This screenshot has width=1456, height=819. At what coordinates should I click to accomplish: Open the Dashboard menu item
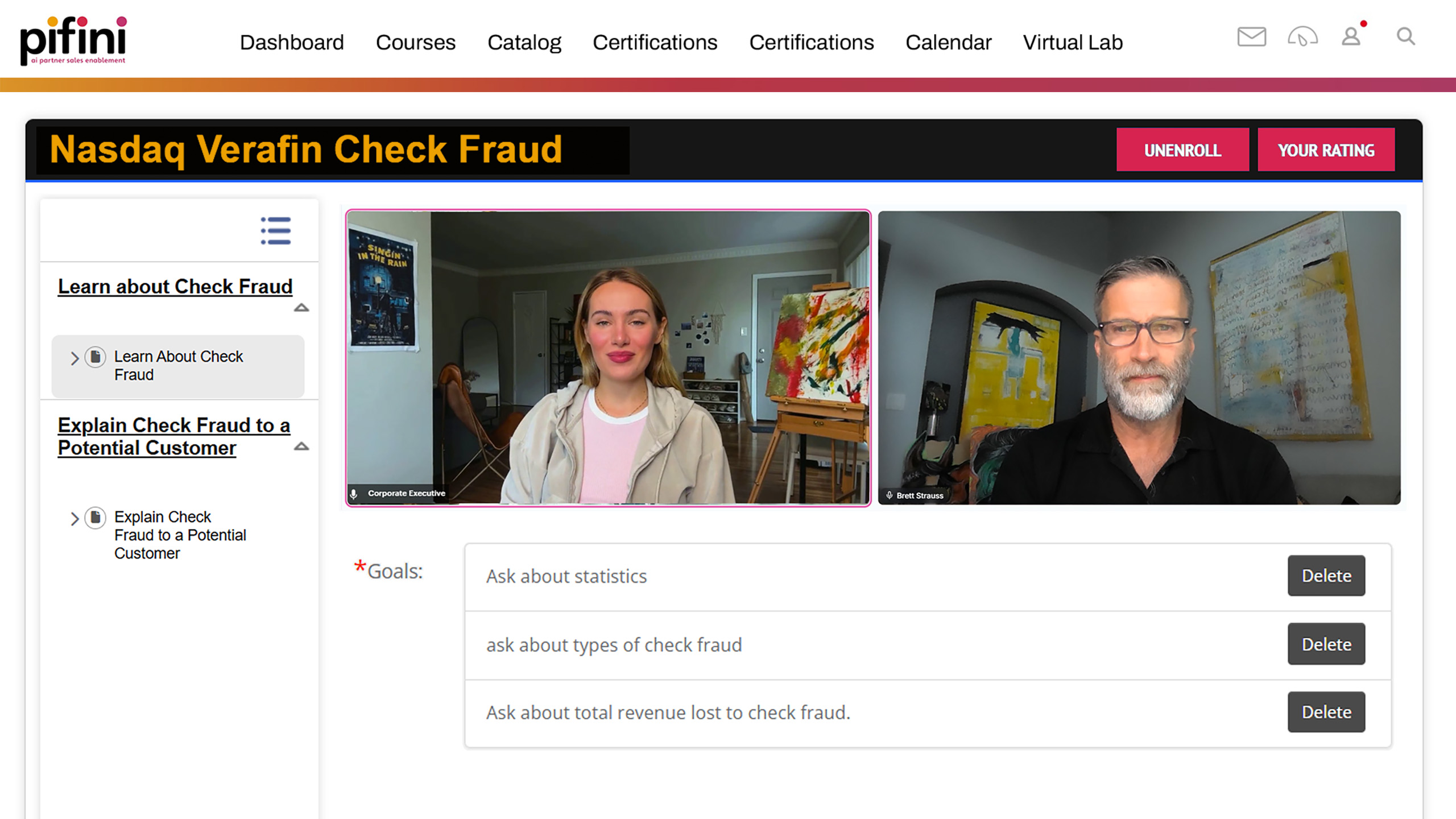(x=292, y=43)
